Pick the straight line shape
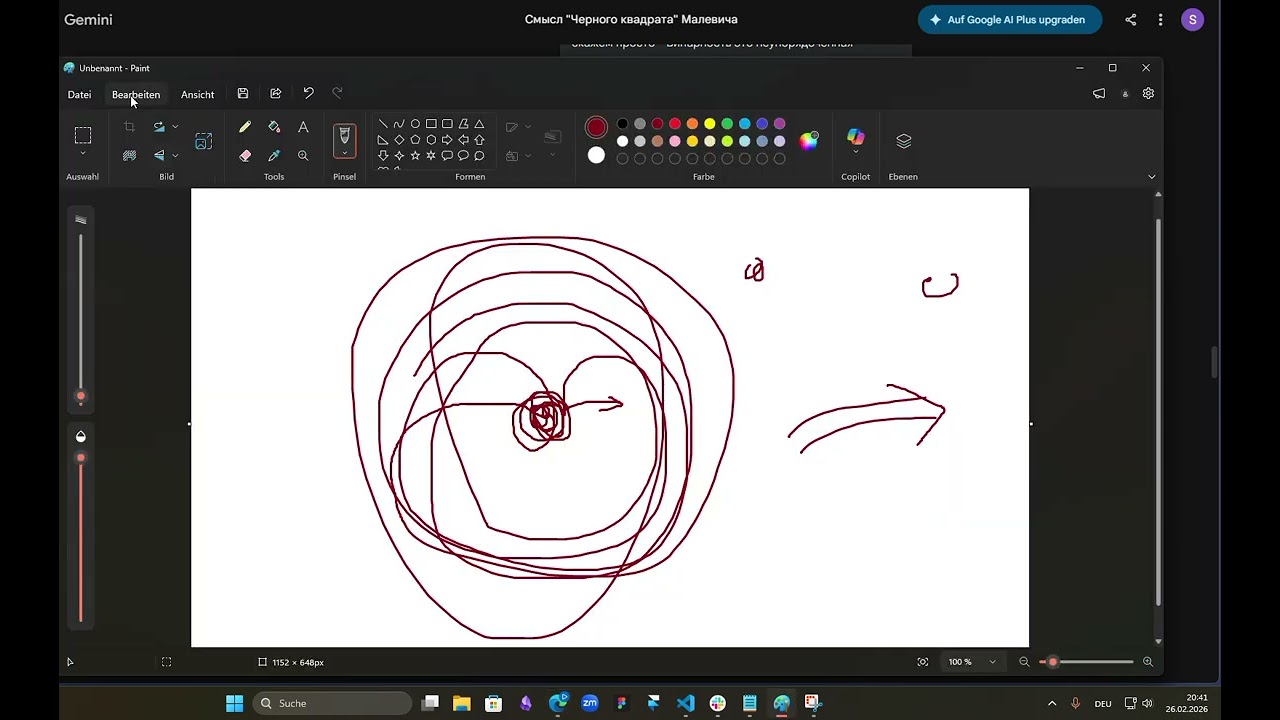1280x720 pixels. (x=383, y=124)
